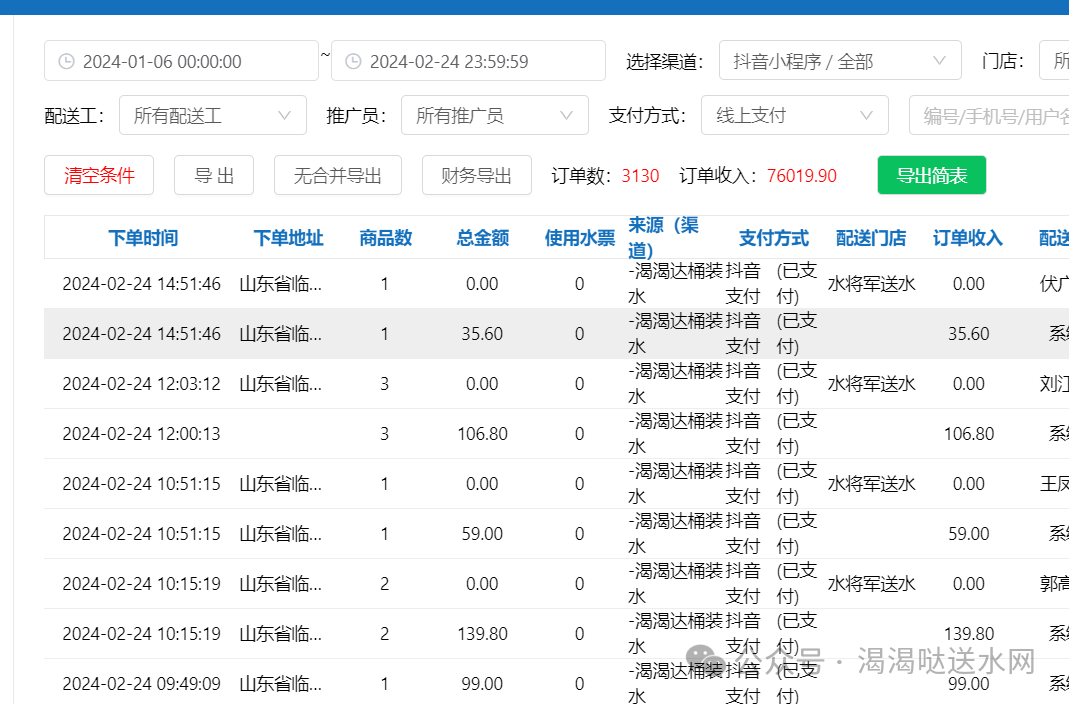The image size is (1069, 704).
Task: Open the end date 2024-02-24 field
Action: (x=468, y=61)
